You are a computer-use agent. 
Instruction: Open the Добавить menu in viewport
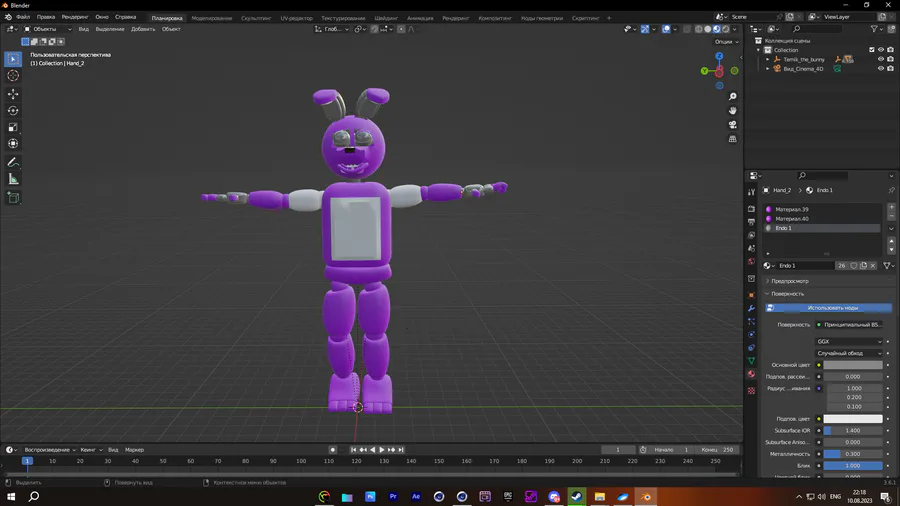click(x=143, y=29)
